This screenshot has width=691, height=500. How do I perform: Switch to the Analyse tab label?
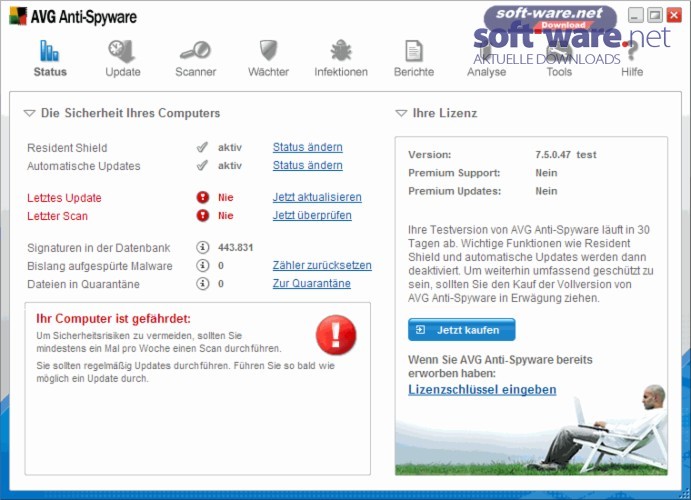[487, 72]
